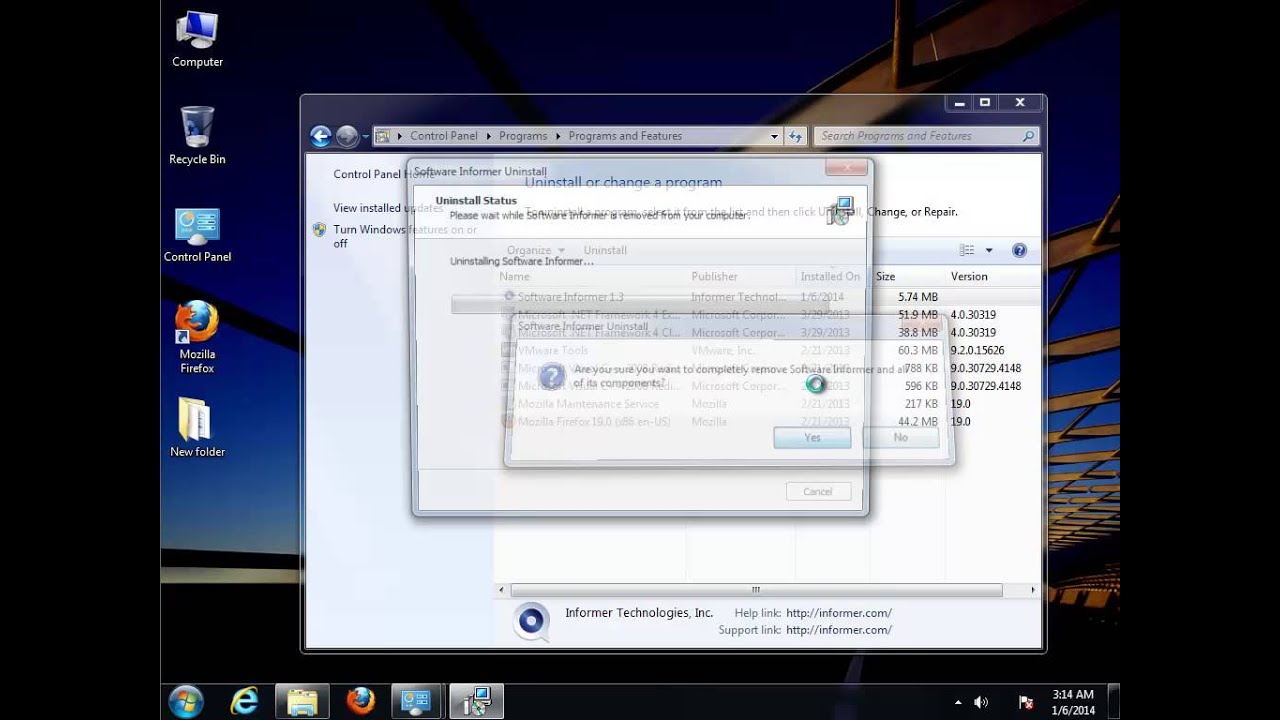Open Windows Explorer from the taskbar
Viewport: 1280px width, 720px height.
click(302, 701)
